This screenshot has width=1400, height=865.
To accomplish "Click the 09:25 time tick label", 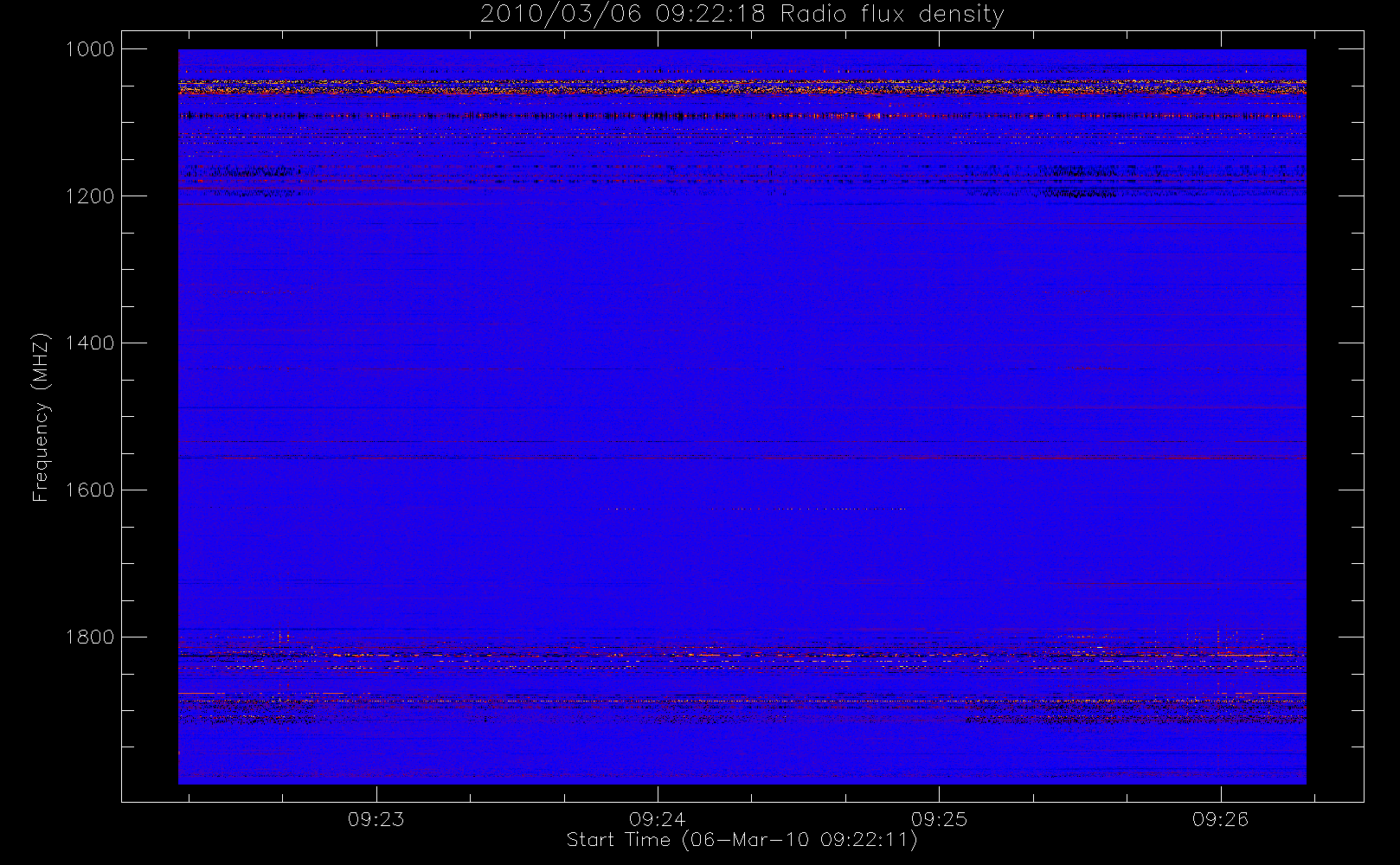I will click(x=939, y=819).
